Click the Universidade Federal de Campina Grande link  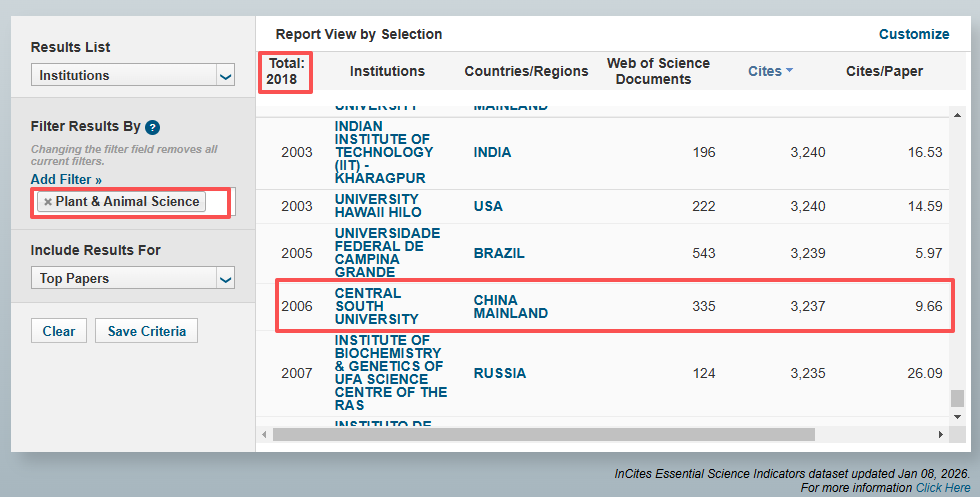pos(387,252)
